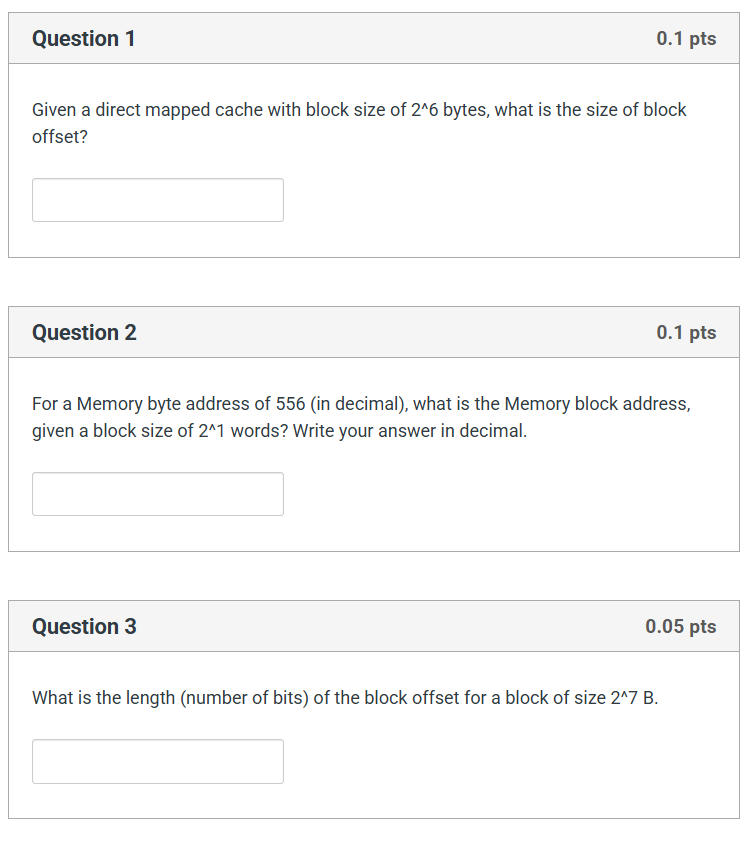Image resolution: width=751 pixels, height=868 pixels.
Task: Select the Question 3 header
Action: coord(84,626)
